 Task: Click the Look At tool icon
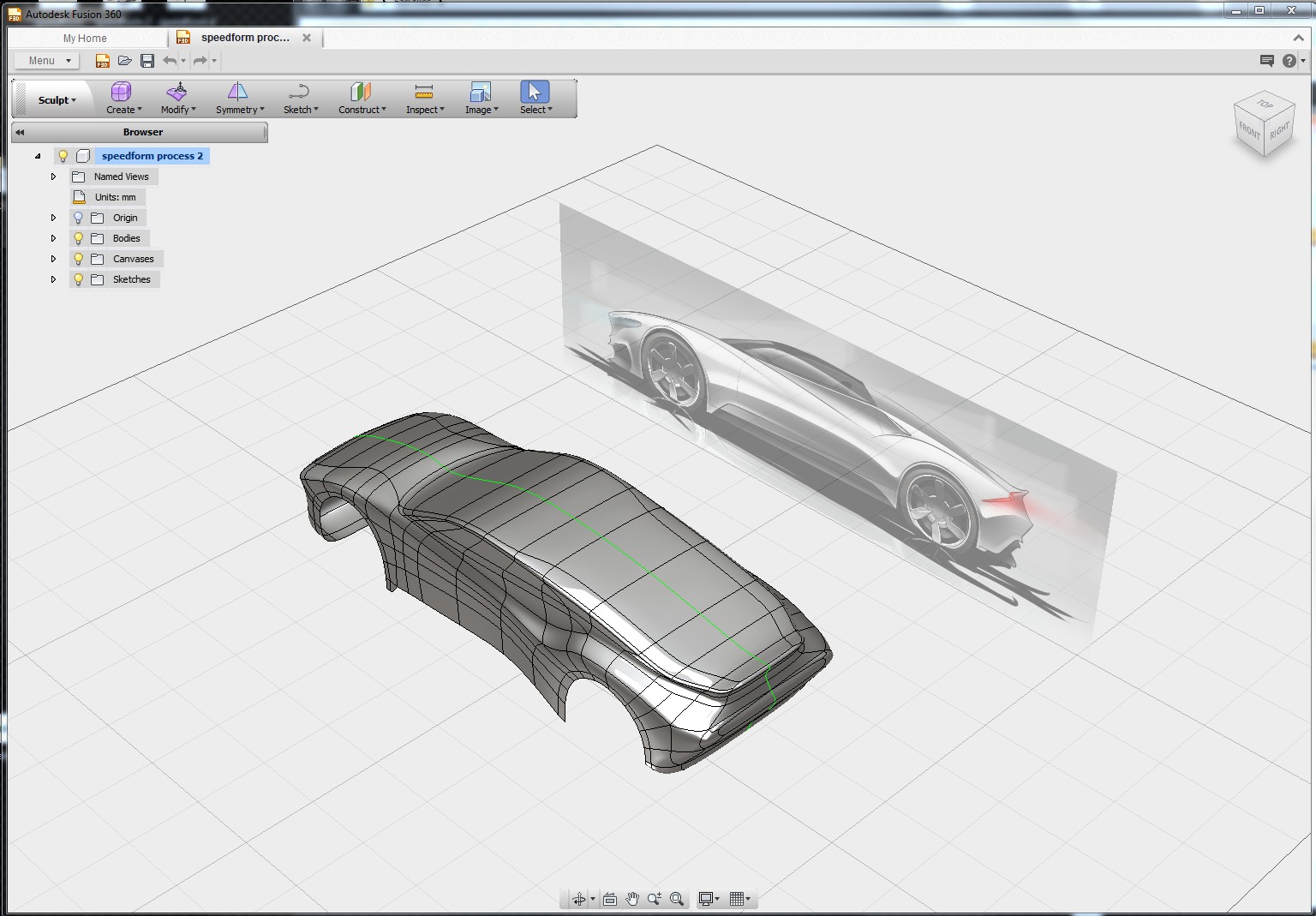point(610,899)
